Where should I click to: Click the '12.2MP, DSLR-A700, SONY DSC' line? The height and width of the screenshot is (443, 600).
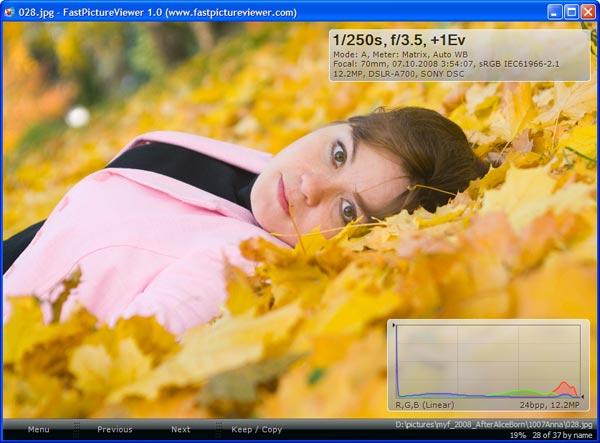coord(398,74)
